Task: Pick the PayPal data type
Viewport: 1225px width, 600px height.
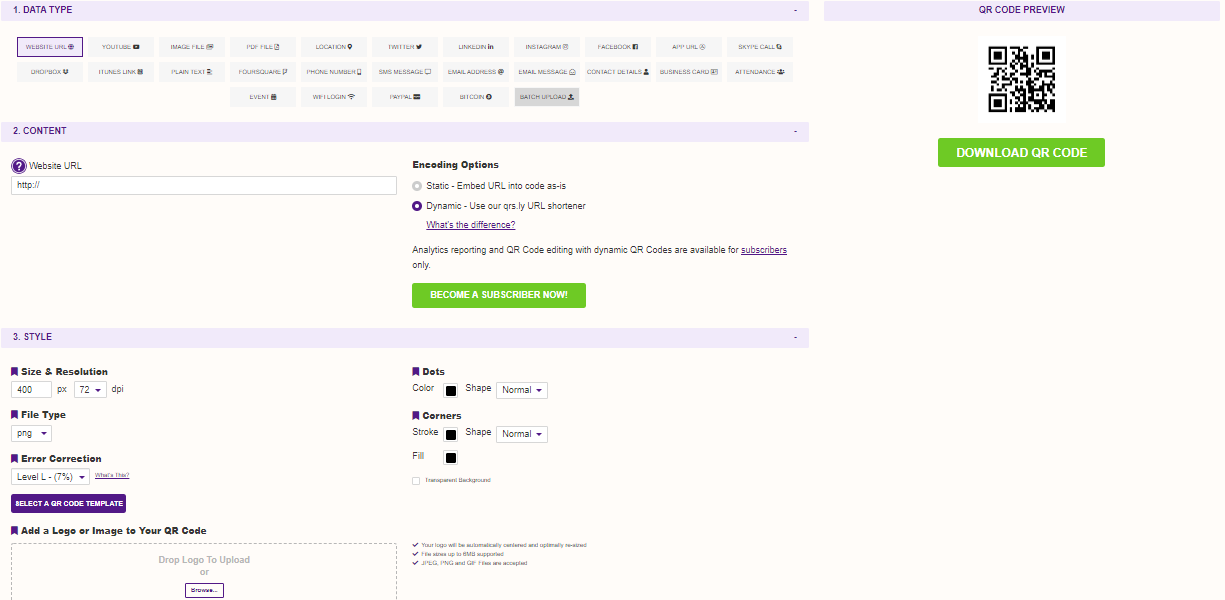Action: [x=405, y=97]
